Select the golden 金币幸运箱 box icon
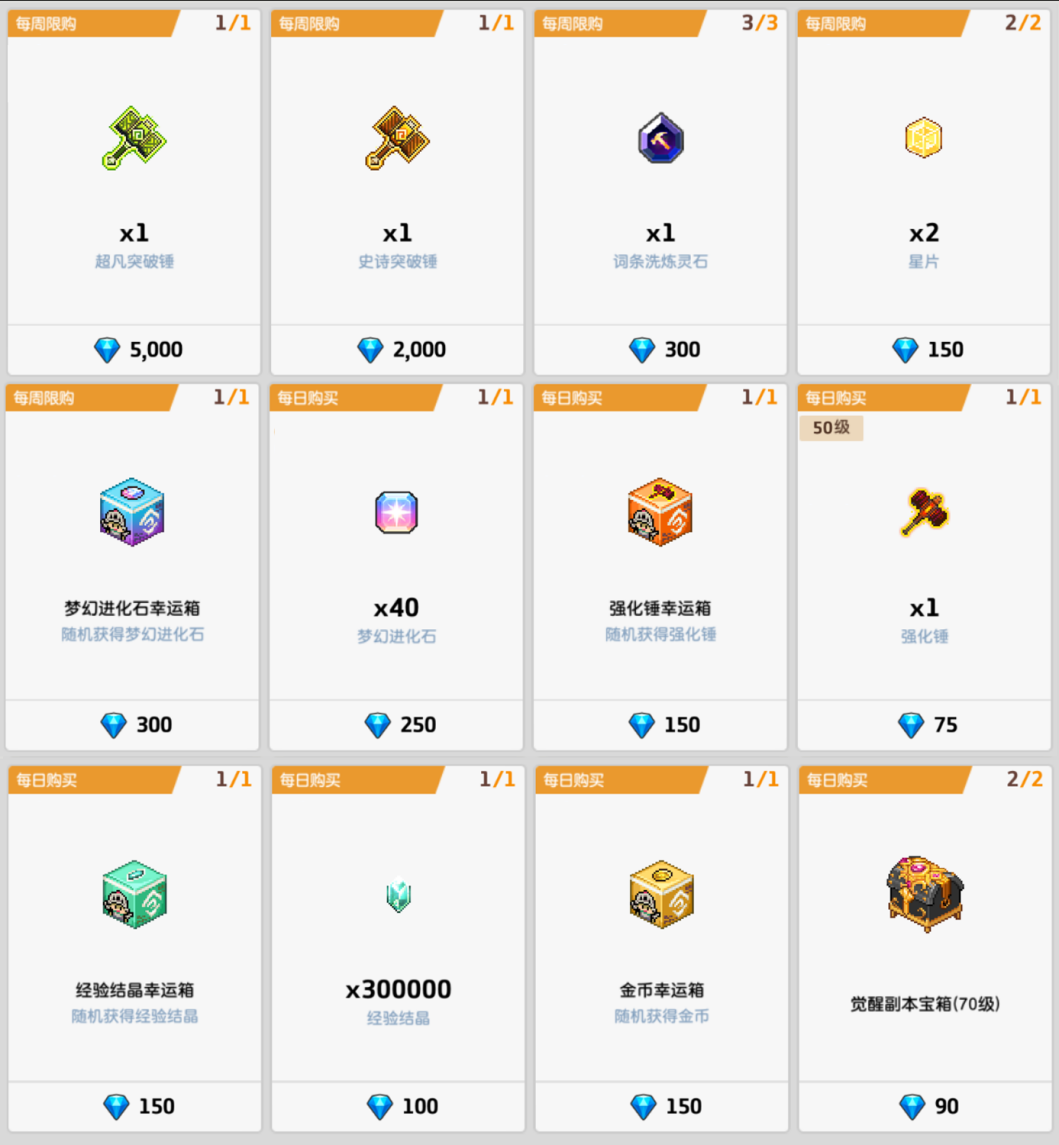This screenshot has height=1145, width=1059. [662, 895]
